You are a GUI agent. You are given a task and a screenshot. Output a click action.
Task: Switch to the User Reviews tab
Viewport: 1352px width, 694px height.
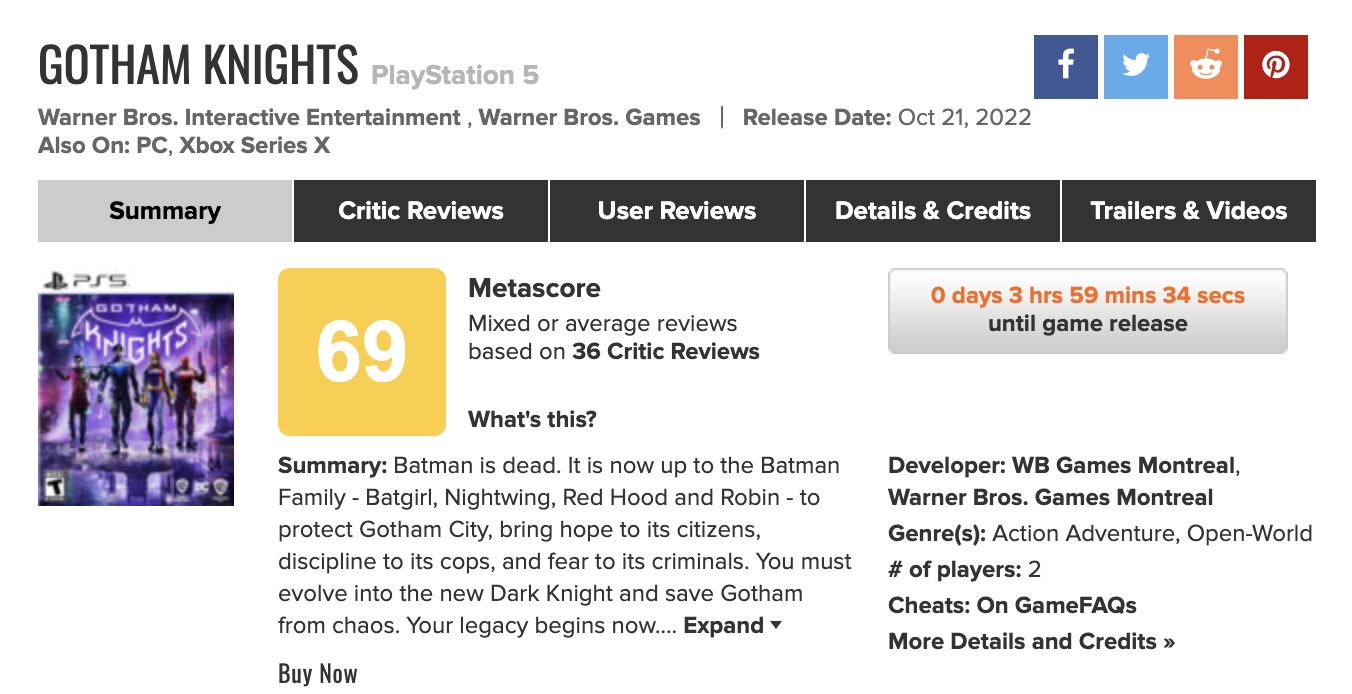[677, 211]
